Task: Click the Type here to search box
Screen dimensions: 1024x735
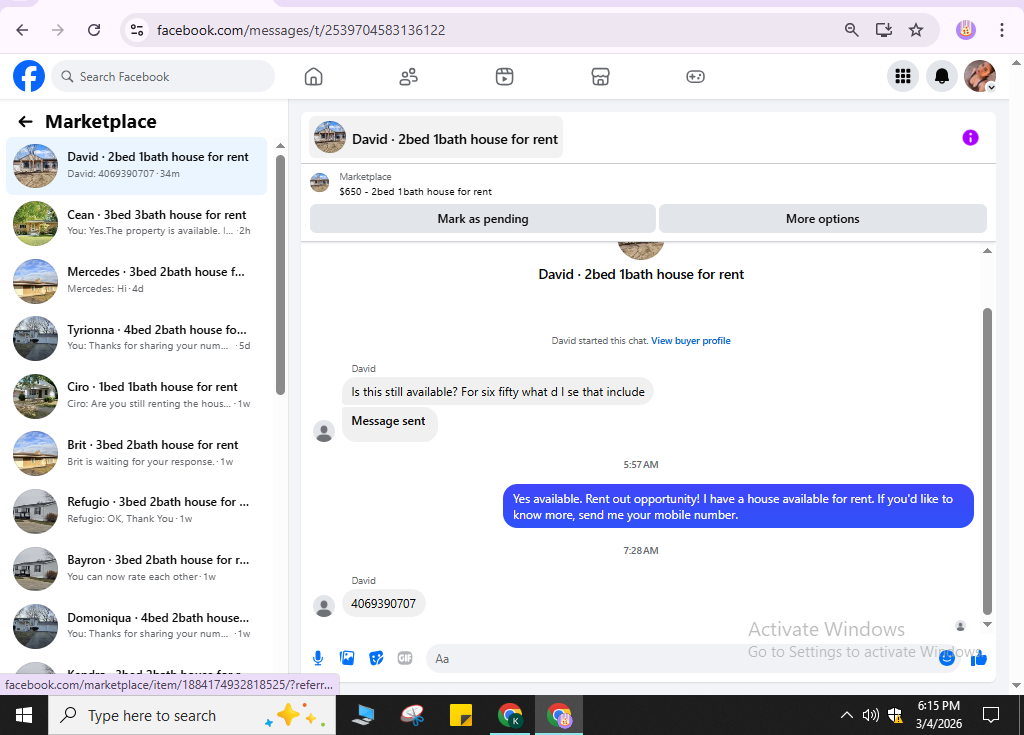Action: [x=192, y=715]
